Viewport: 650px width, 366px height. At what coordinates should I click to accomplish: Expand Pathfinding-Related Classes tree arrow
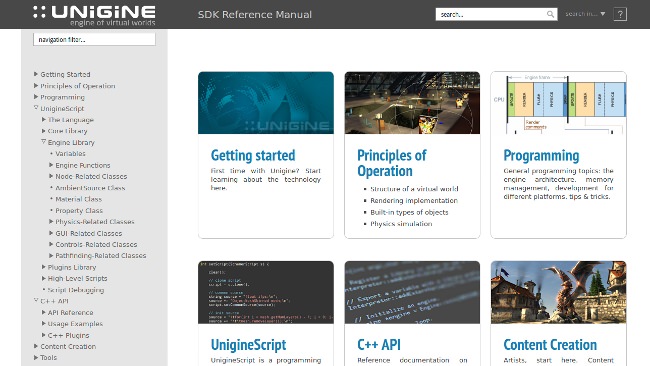tap(51, 255)
